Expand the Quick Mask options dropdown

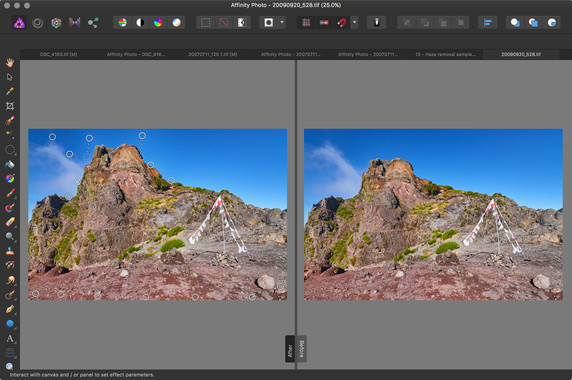(282, 23)
